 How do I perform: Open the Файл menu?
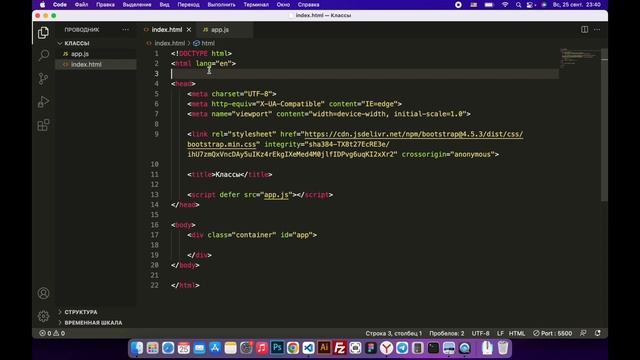click(81, 5)
